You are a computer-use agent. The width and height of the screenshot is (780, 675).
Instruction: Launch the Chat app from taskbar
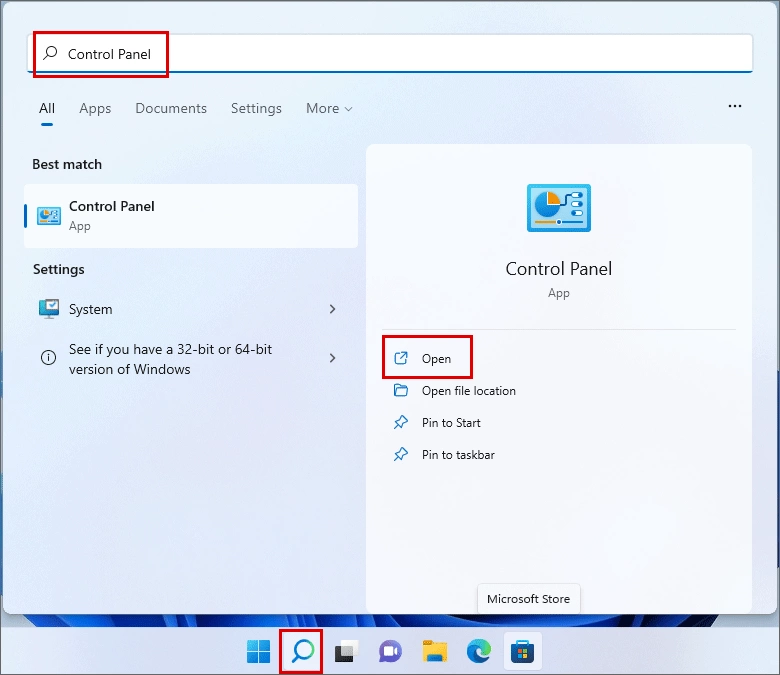(x=390, y=652)
